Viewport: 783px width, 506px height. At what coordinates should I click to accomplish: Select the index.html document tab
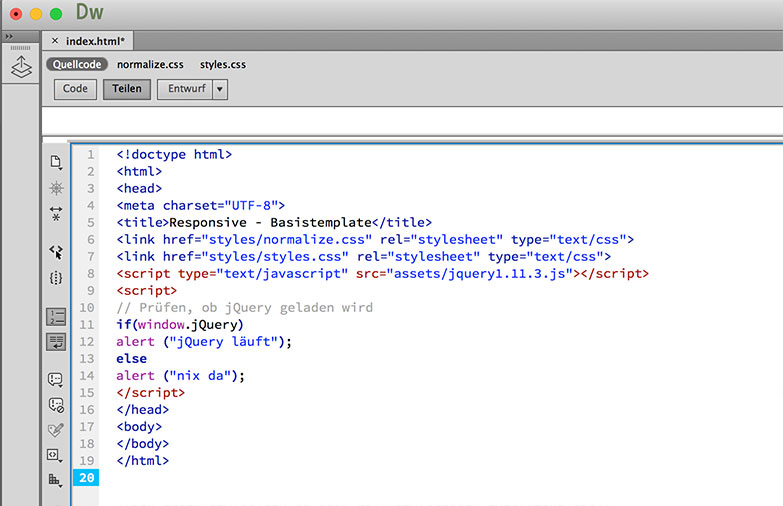95,41
